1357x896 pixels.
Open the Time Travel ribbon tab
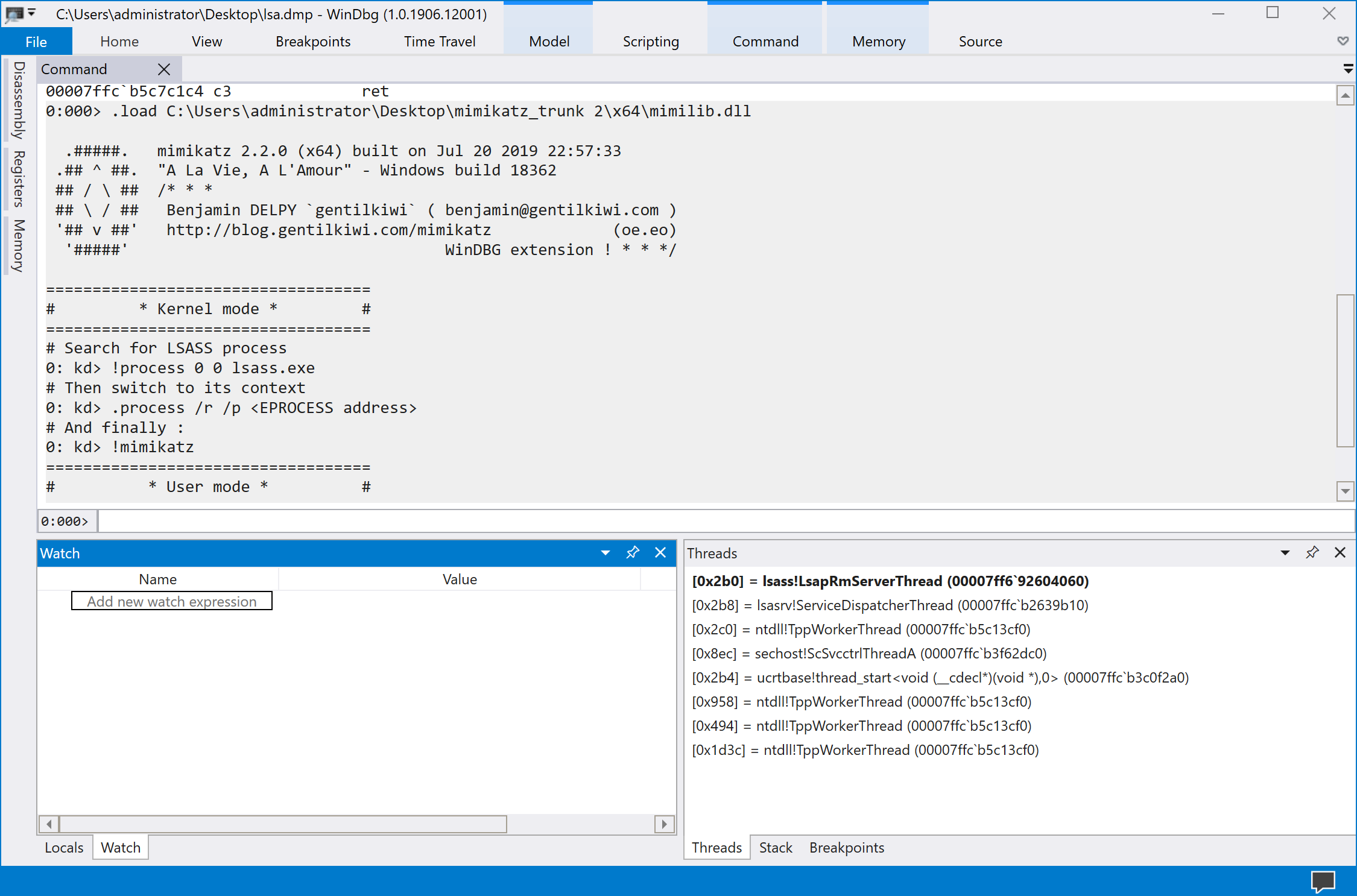439,42
